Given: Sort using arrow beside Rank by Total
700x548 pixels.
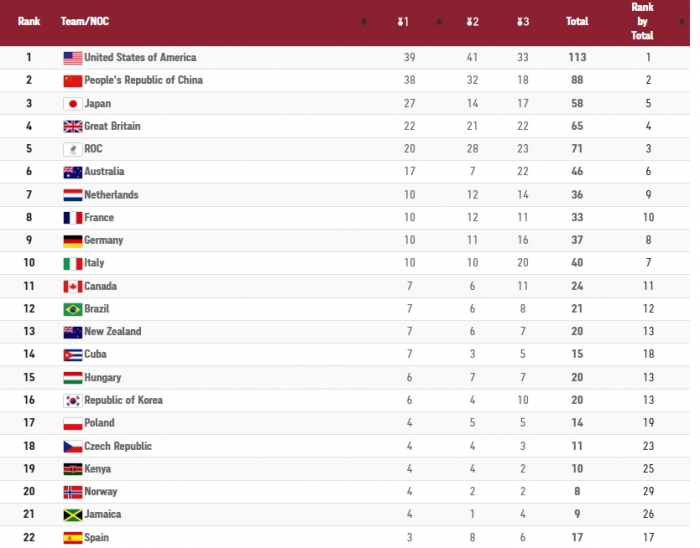Looking at the screenshot, I should click(x=682, y=21).
